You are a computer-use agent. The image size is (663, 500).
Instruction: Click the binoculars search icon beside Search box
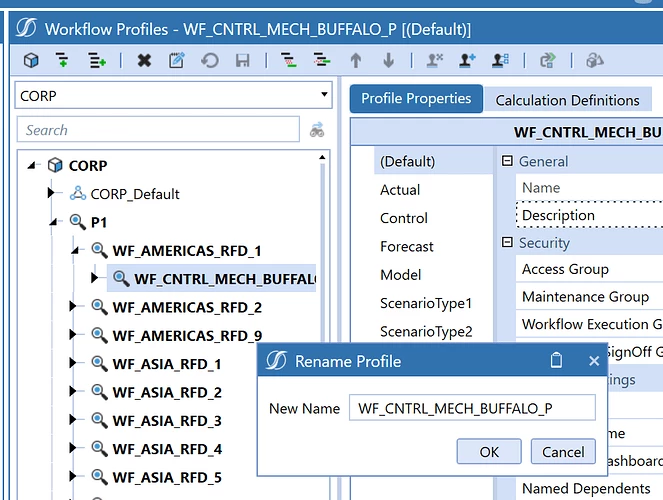pos(317,130)
